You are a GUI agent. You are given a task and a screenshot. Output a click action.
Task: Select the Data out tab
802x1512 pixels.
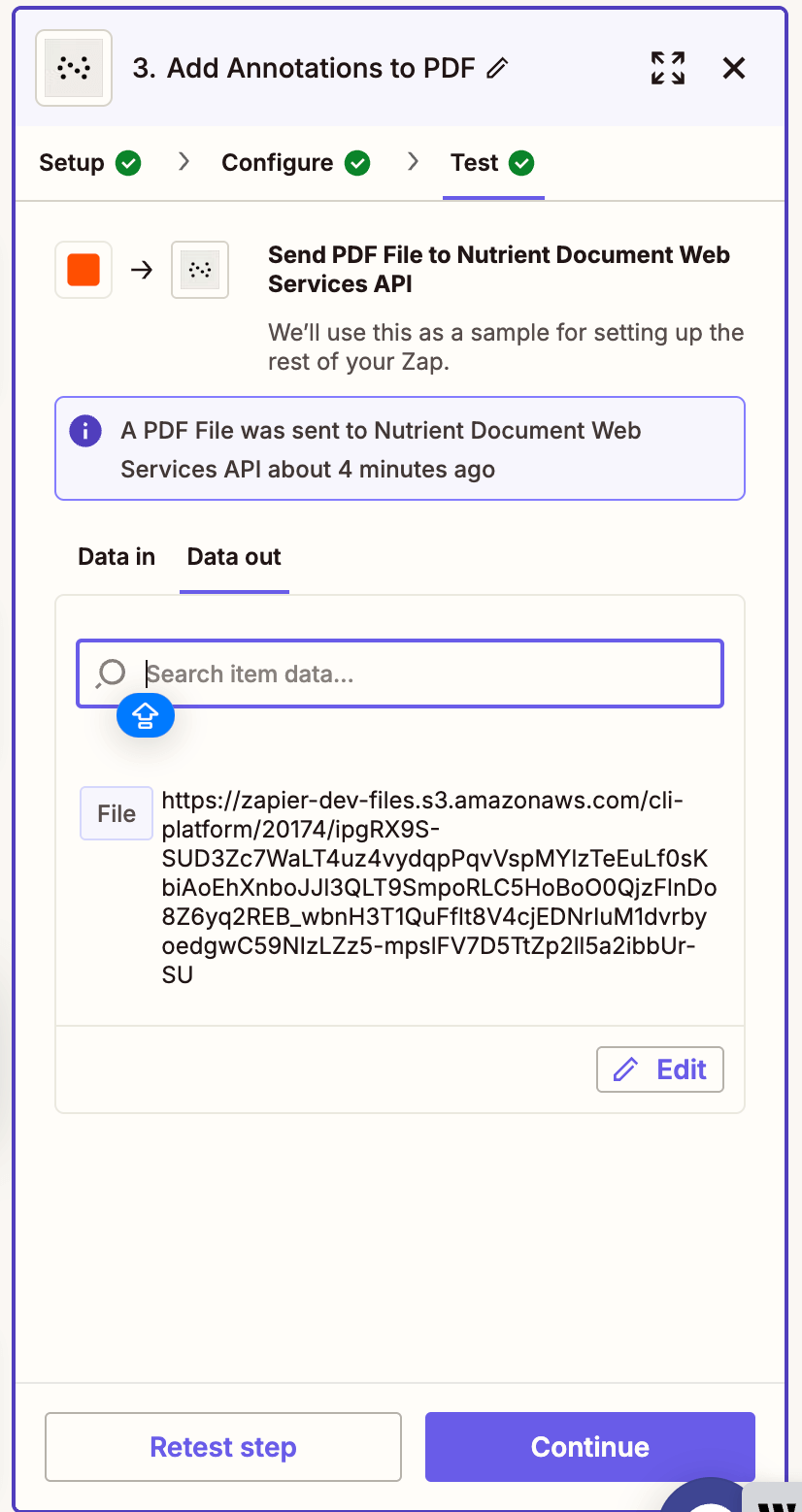point(233,557)
